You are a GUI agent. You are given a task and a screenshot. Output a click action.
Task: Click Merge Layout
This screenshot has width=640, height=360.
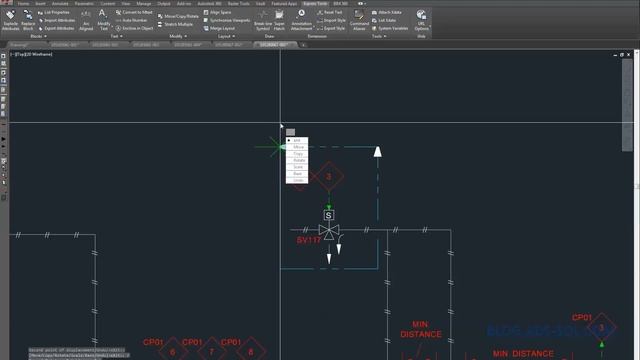pyautogui.click(x=219, y=29)
